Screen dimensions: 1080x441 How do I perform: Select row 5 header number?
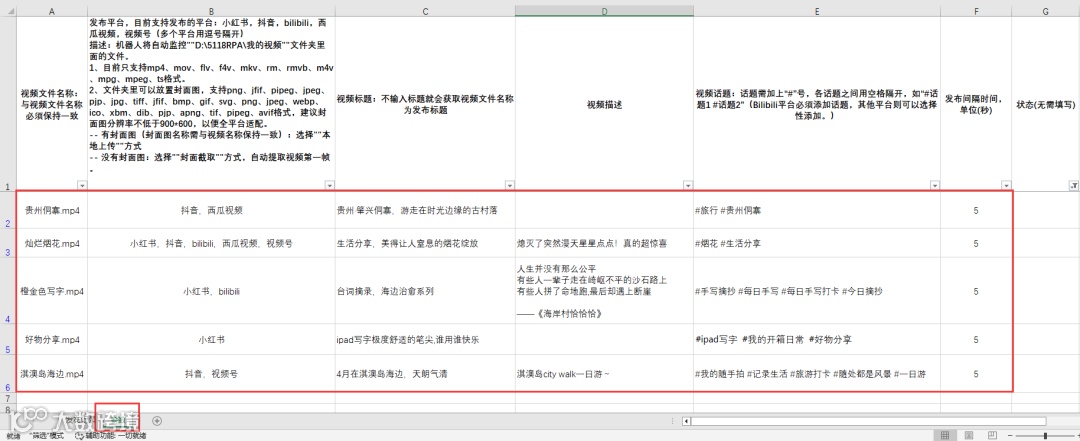coord(8,339)
